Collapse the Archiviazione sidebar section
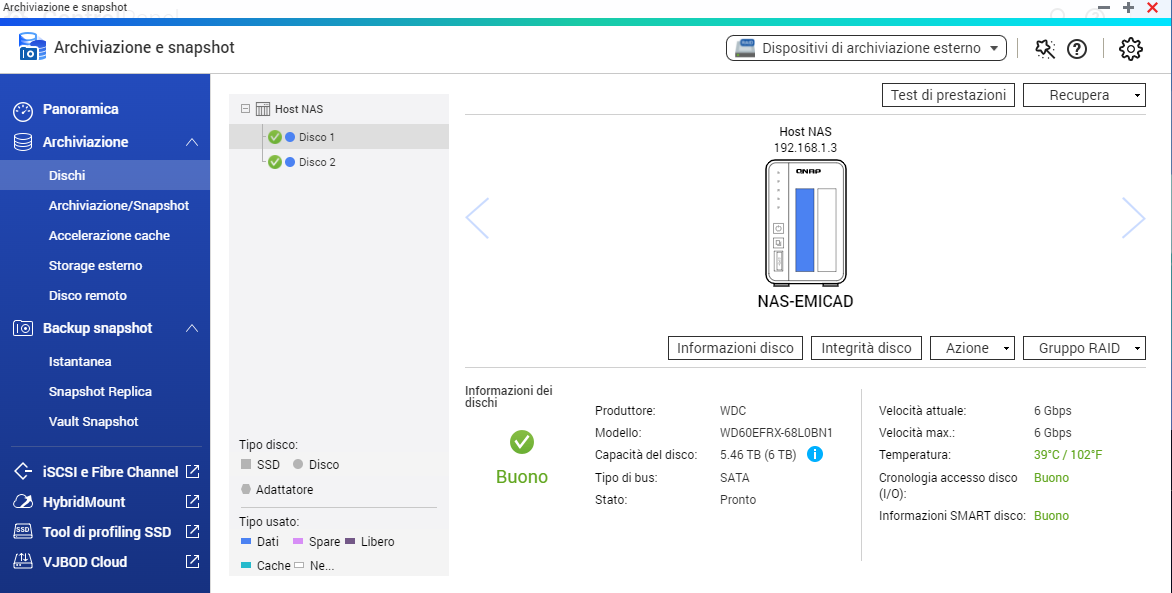Screen dimensions: 1172x593 (x=192, y=142)
